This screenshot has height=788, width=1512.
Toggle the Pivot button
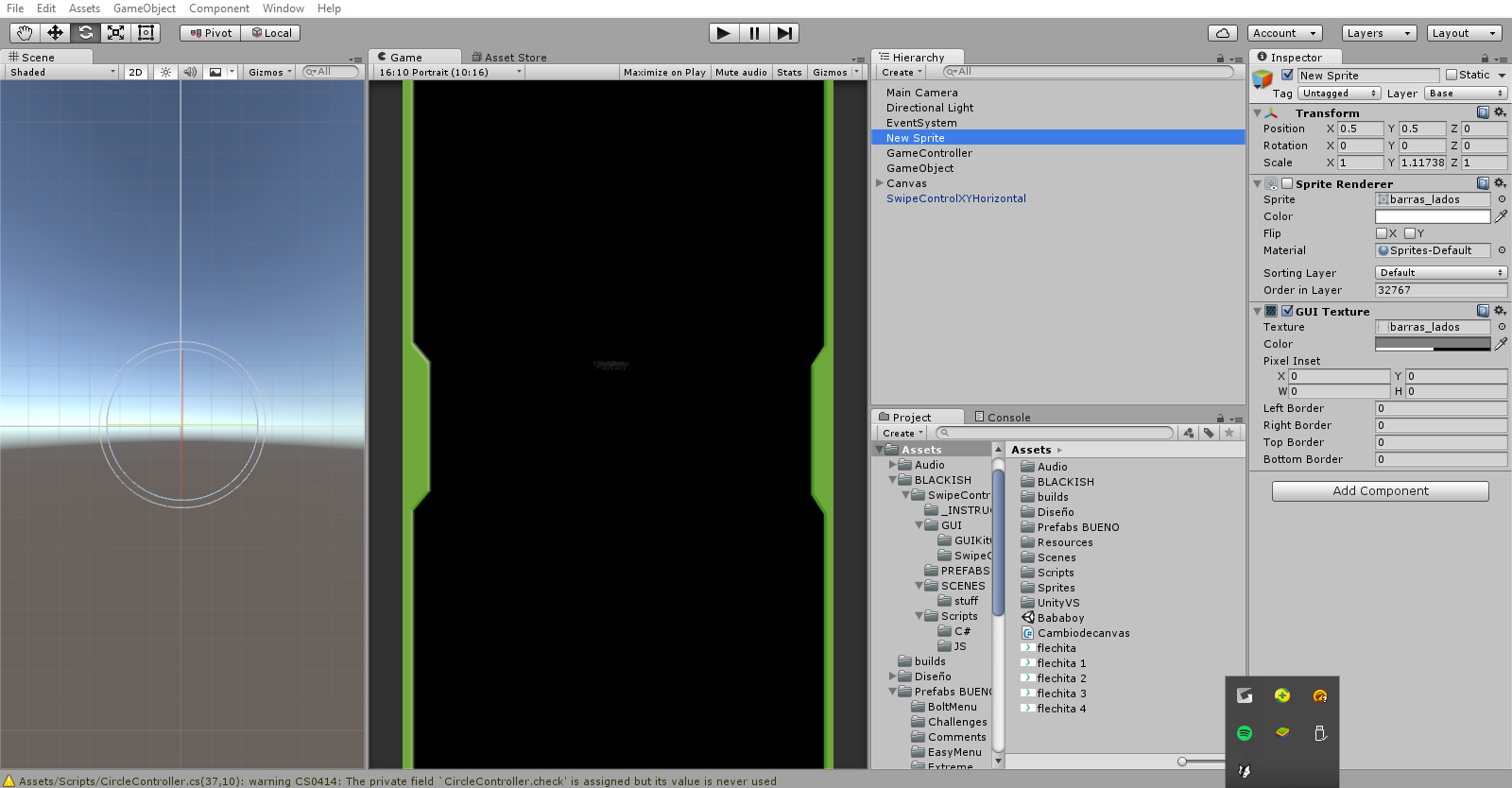tap(211, 33)
